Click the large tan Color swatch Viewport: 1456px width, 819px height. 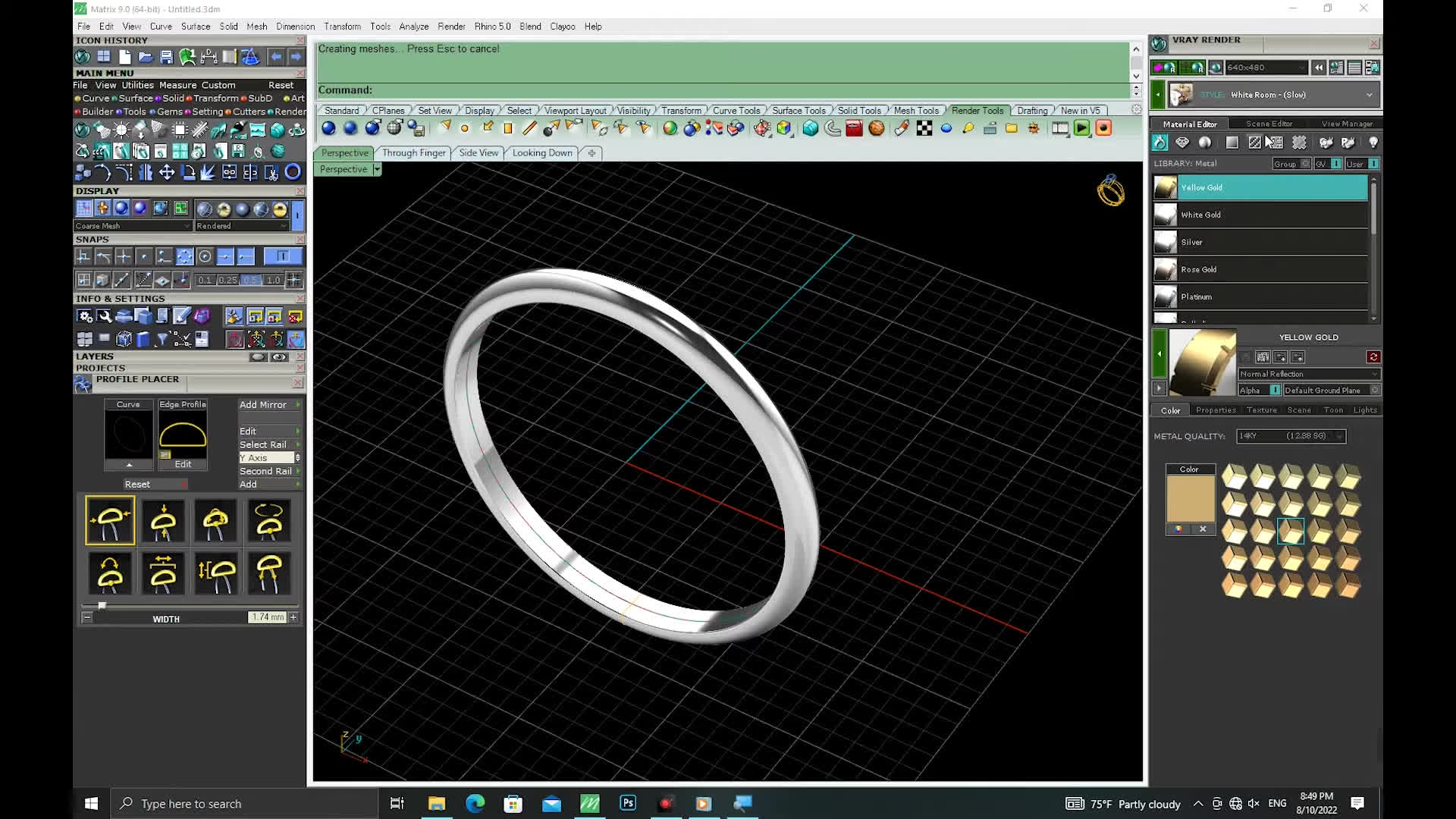pyautogui.click(x=1190, y=498)
